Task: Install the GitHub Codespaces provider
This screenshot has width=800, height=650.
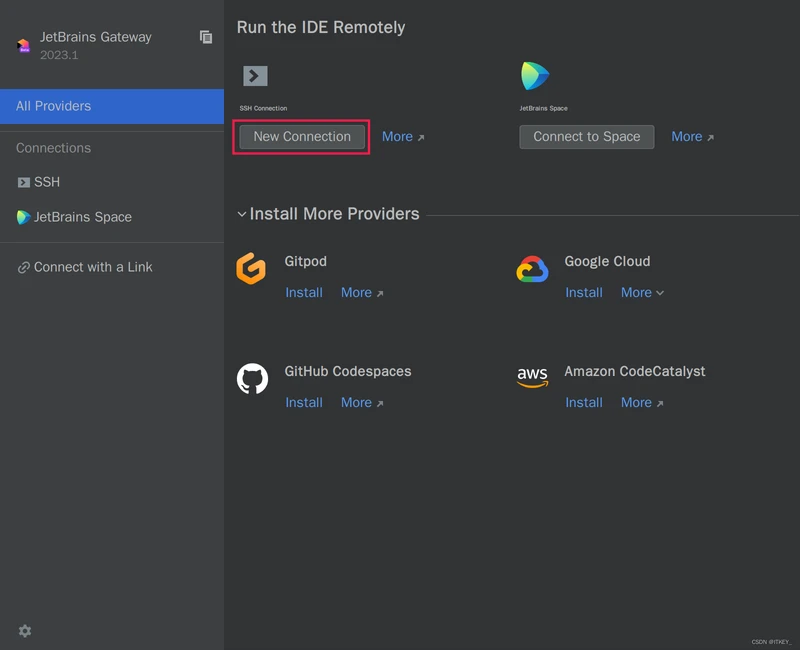Action: click(x=304, y=403)
